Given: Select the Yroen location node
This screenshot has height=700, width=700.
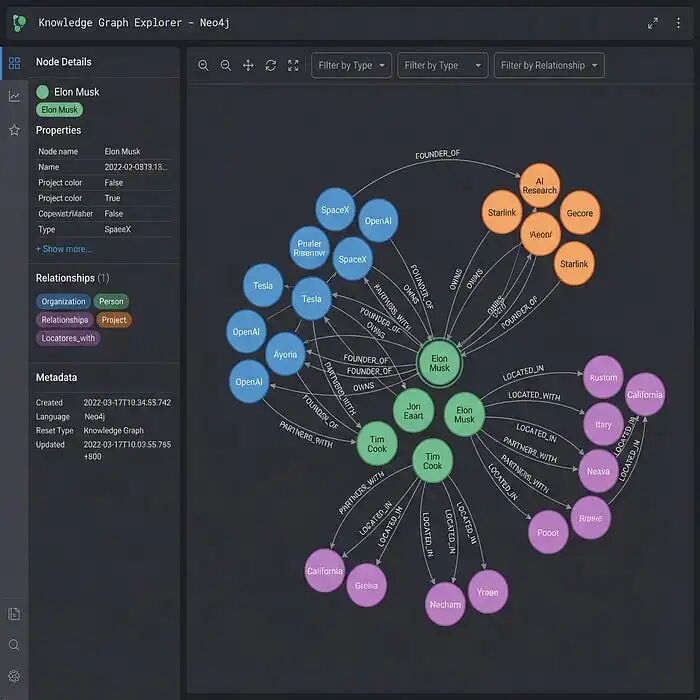Looking at the screenshot, I should point(488,592).
